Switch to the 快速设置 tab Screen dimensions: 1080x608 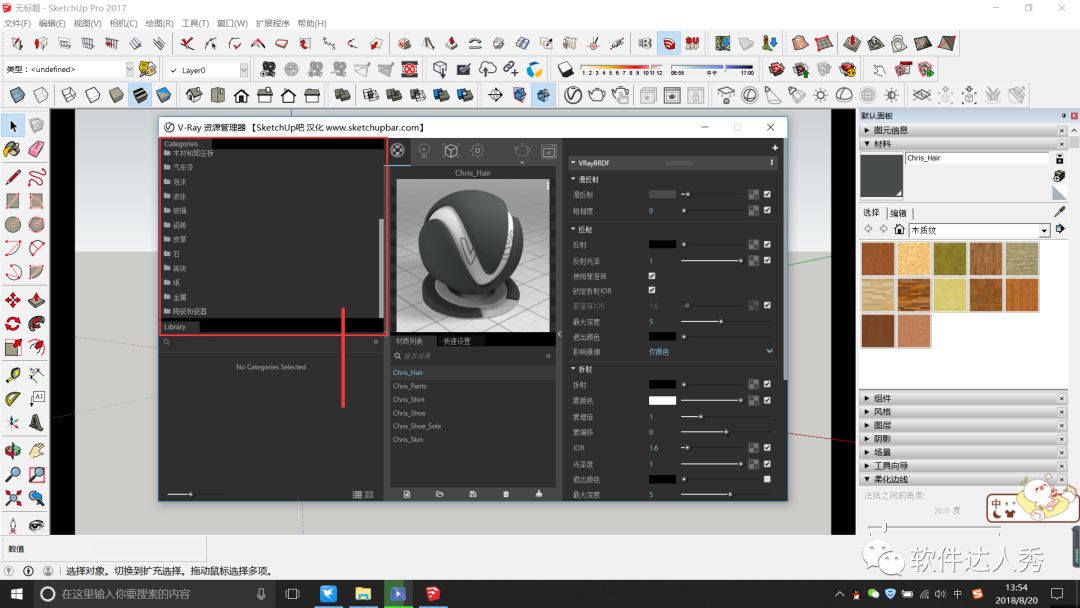pos(457,341)
